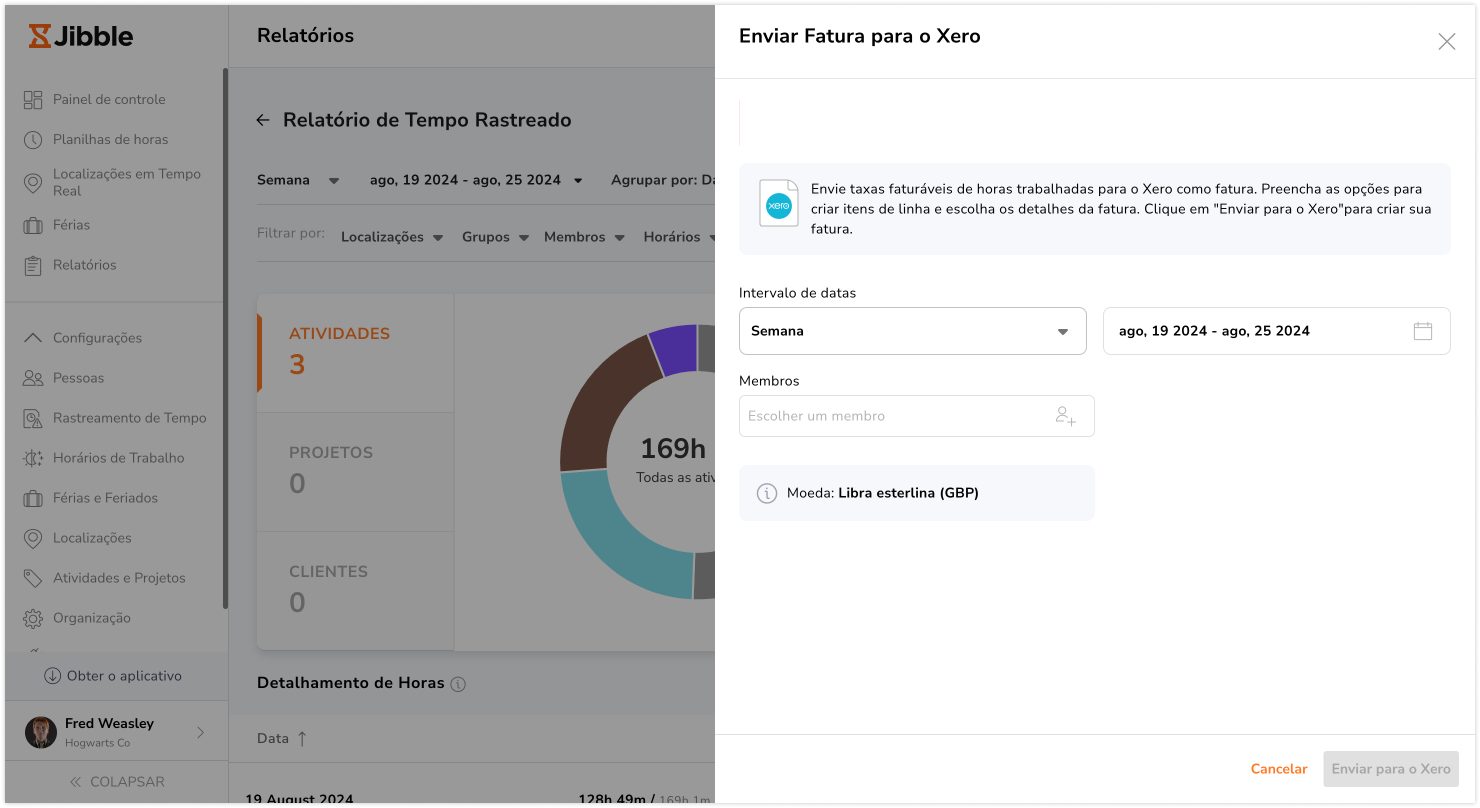Expand Fred Weasley account chevron
The image size is (1480, 808).
pos(200,732)
